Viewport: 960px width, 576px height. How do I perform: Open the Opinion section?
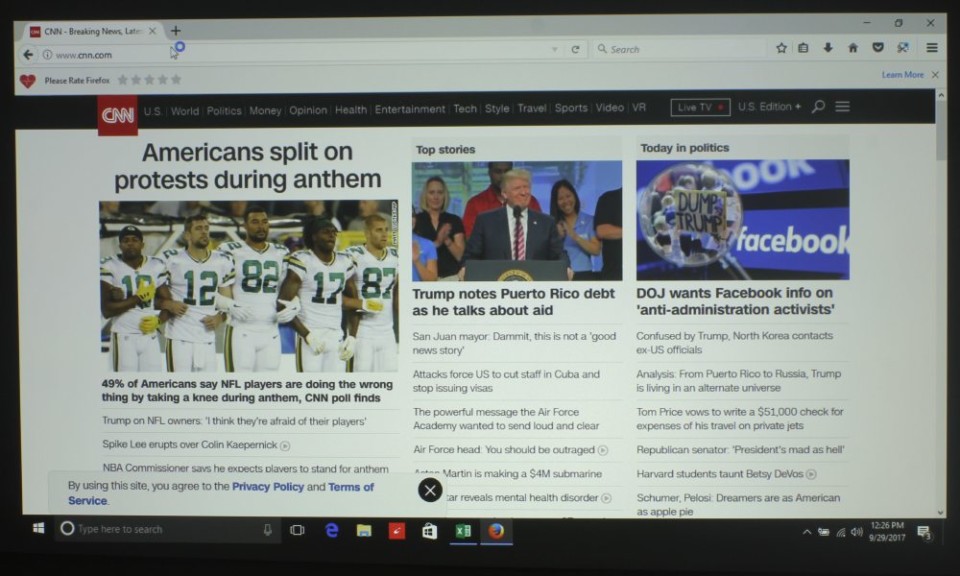pos(308,110)
